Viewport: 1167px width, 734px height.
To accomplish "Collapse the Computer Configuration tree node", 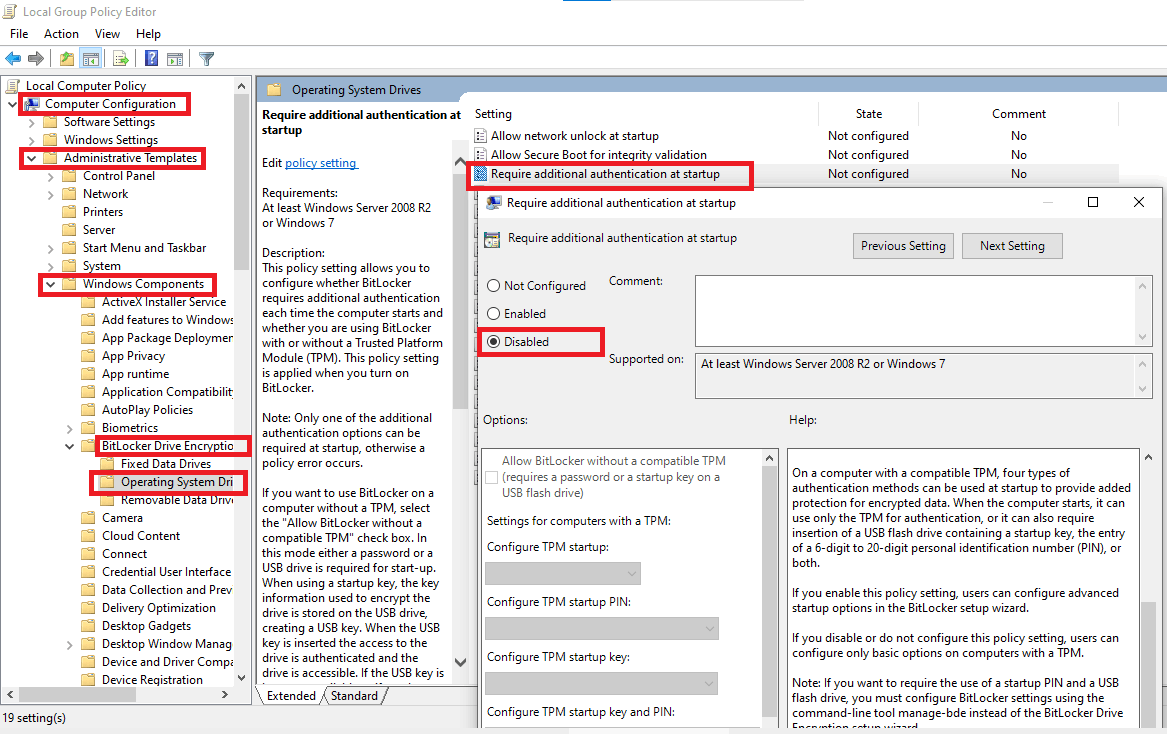I will pos(12,104).
